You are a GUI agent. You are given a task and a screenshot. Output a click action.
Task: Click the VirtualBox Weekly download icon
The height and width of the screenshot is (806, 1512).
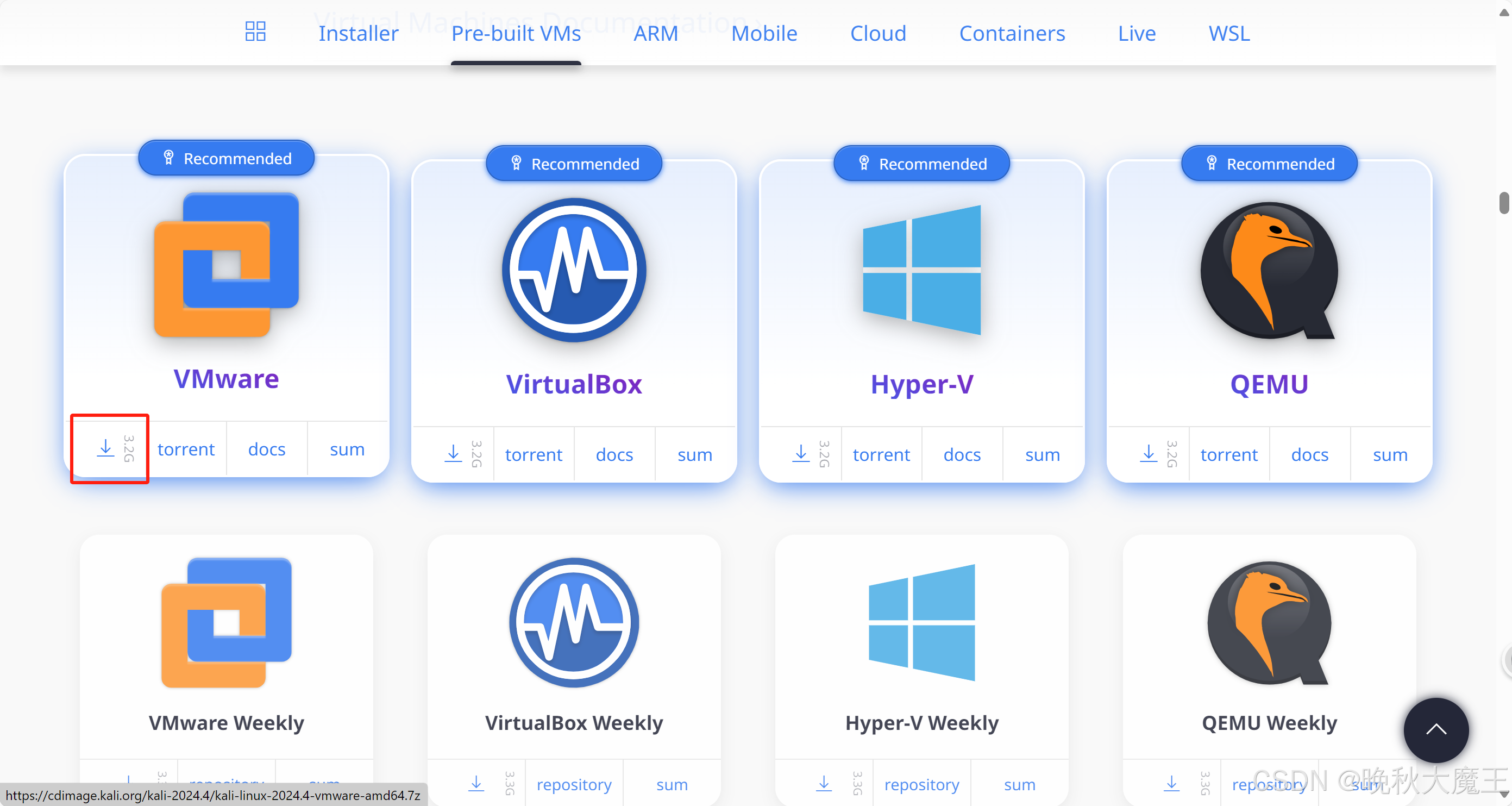pos(476,784)
